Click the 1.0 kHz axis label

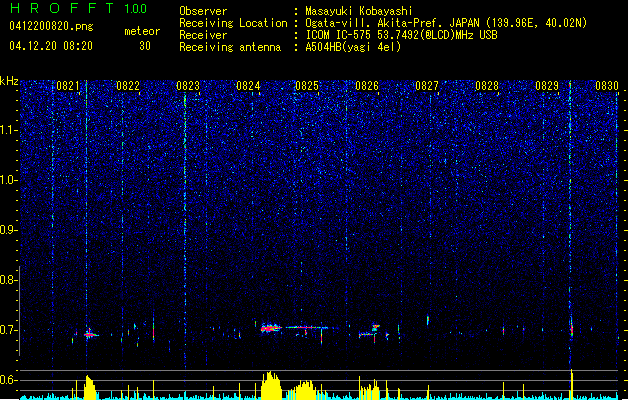pos(8,180)
